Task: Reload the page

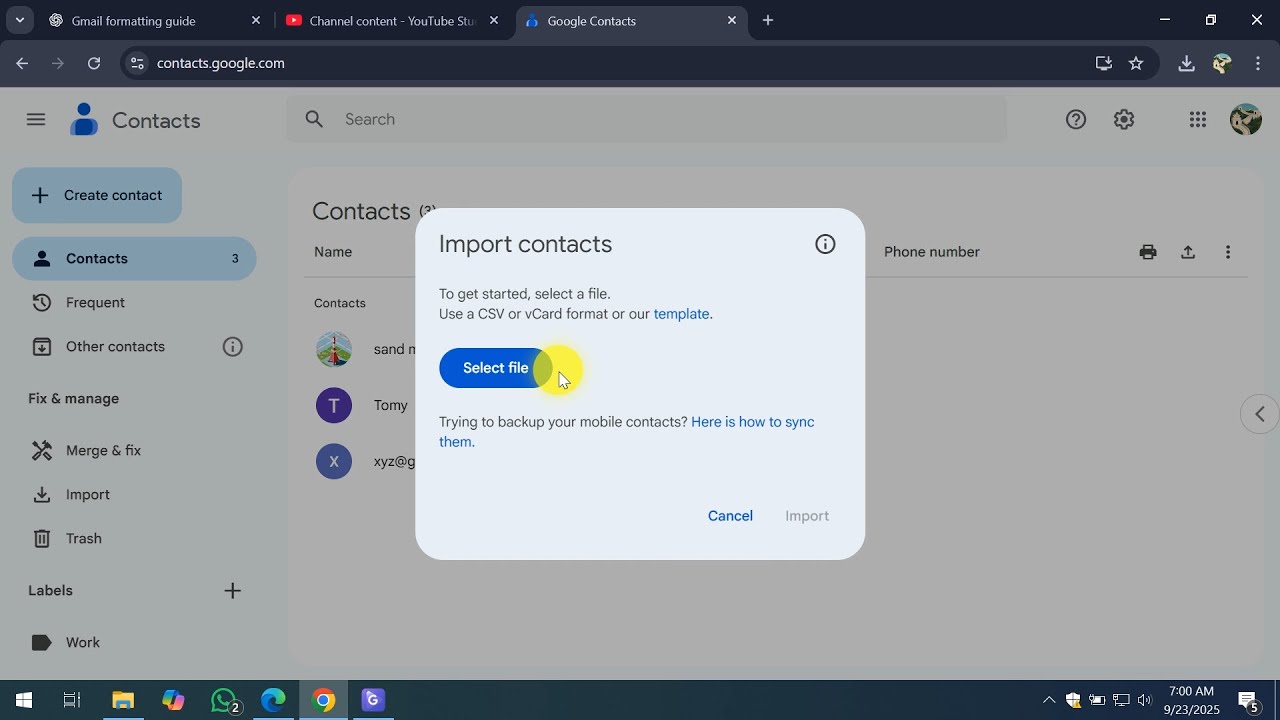Action: [x=94, y=63]
